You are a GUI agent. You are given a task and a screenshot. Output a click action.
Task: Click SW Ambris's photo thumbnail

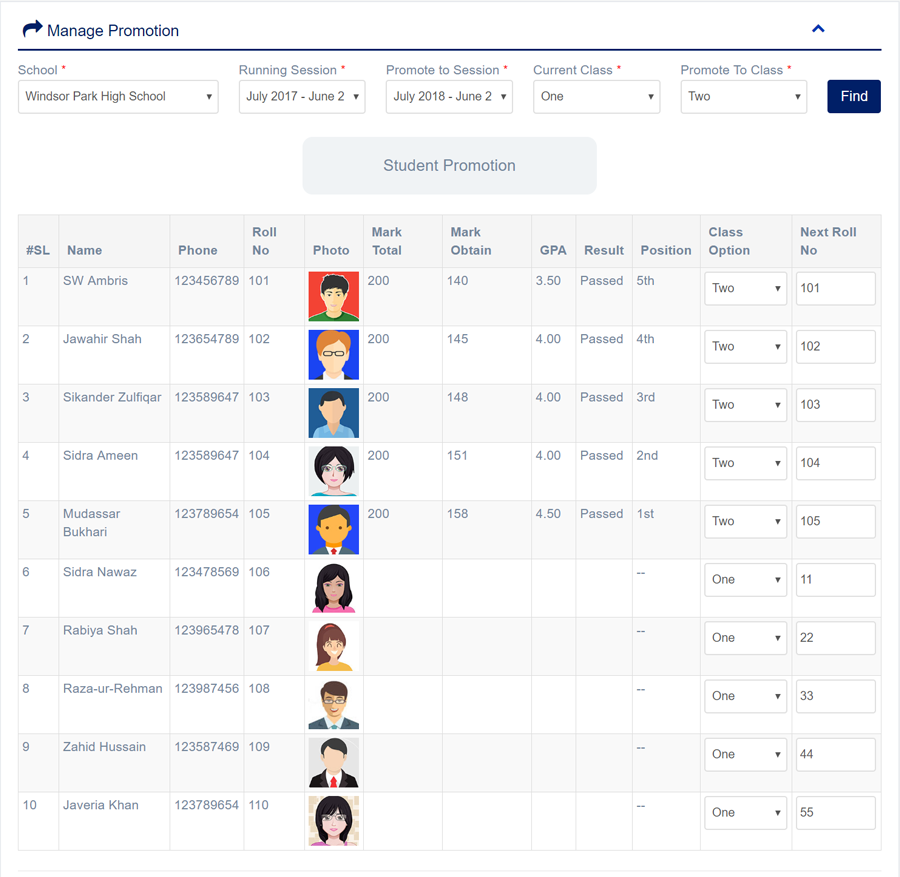click(x=334, y=296)
